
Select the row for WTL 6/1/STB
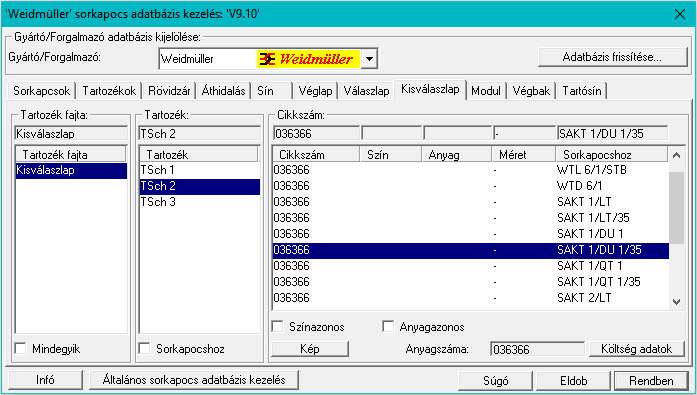click(471, 170)
